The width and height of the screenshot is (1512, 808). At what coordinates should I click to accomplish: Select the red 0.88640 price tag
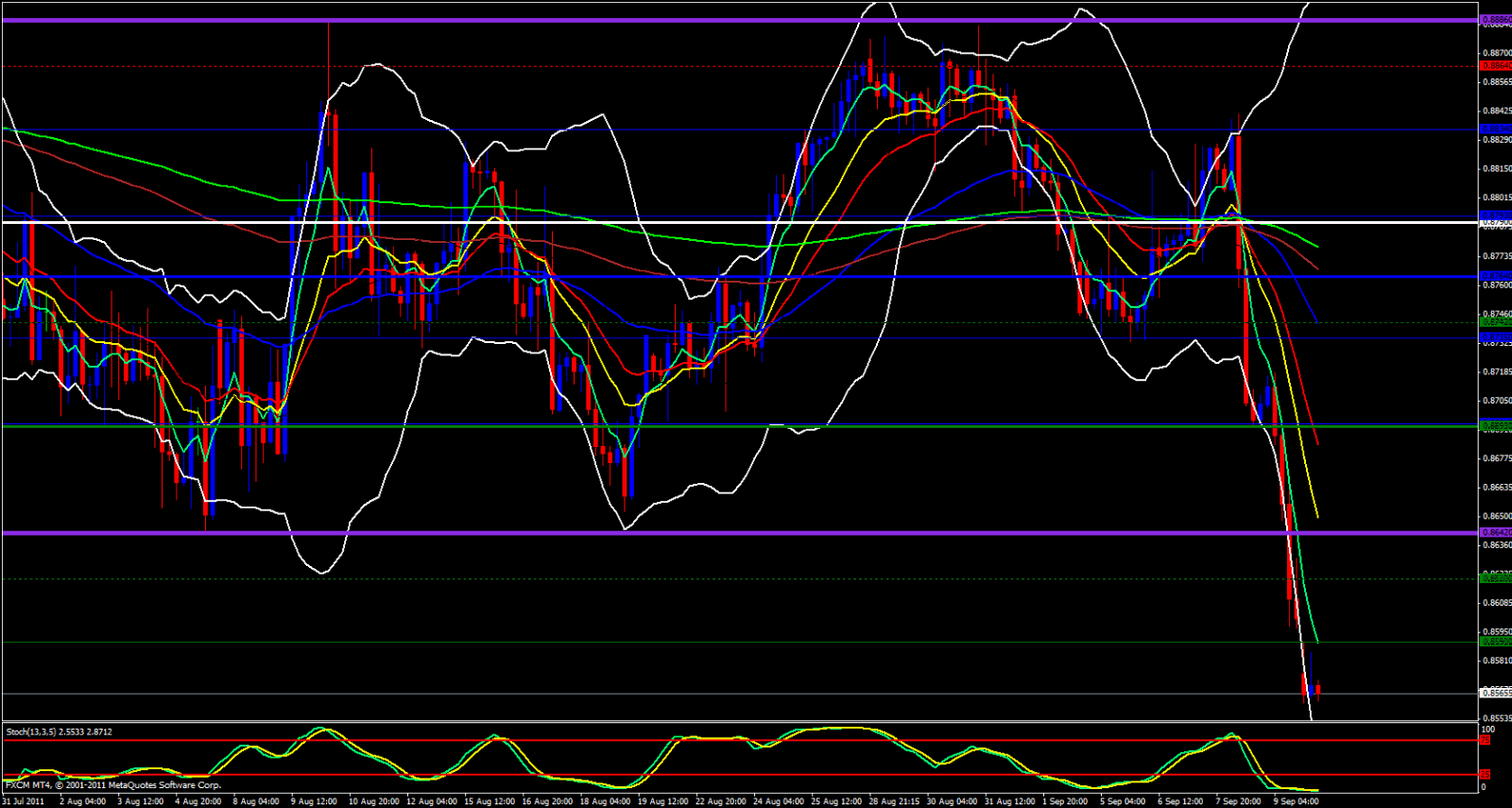(x=1495, y=66)
